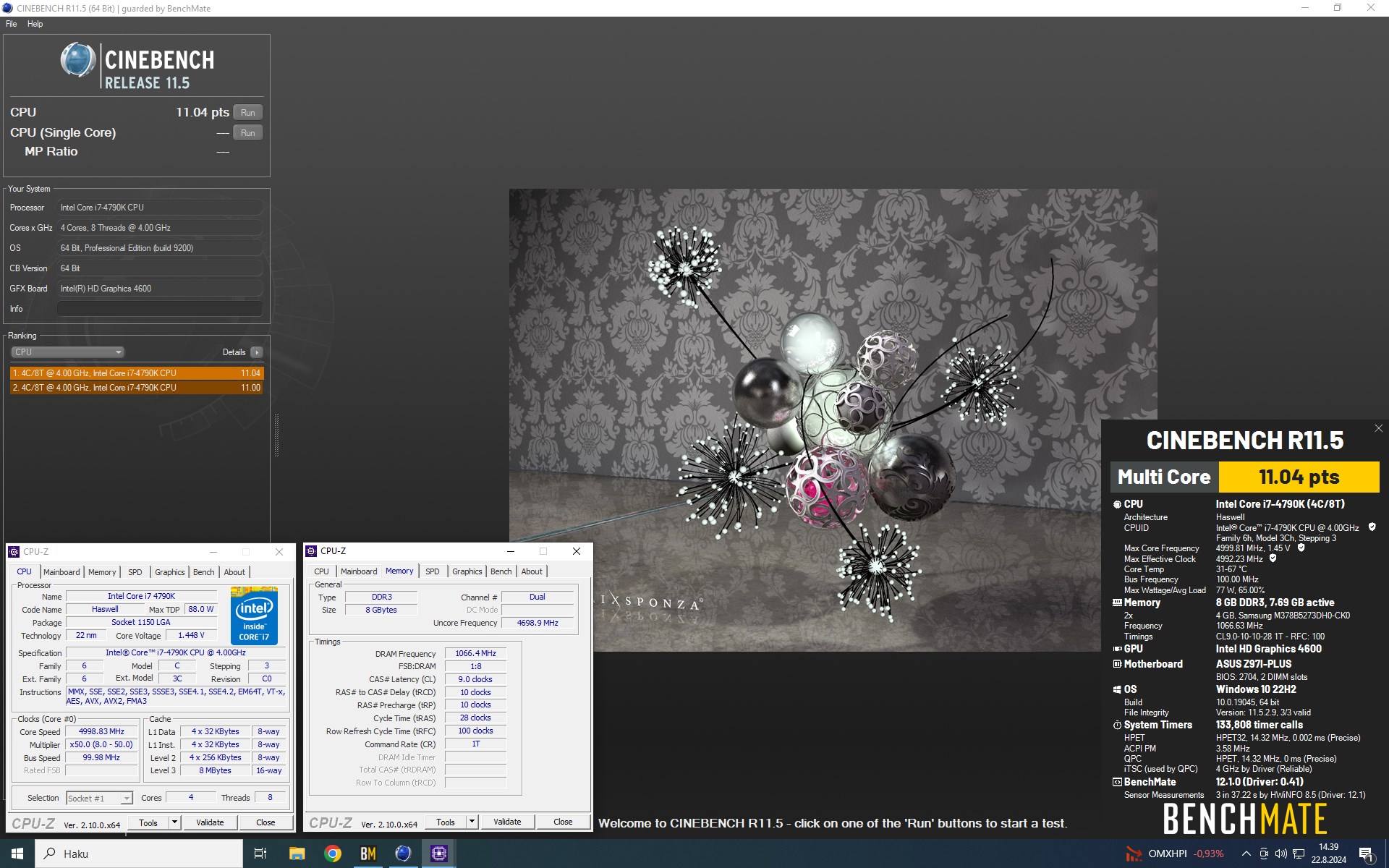Open File Explorer from the taskbar

297,854
